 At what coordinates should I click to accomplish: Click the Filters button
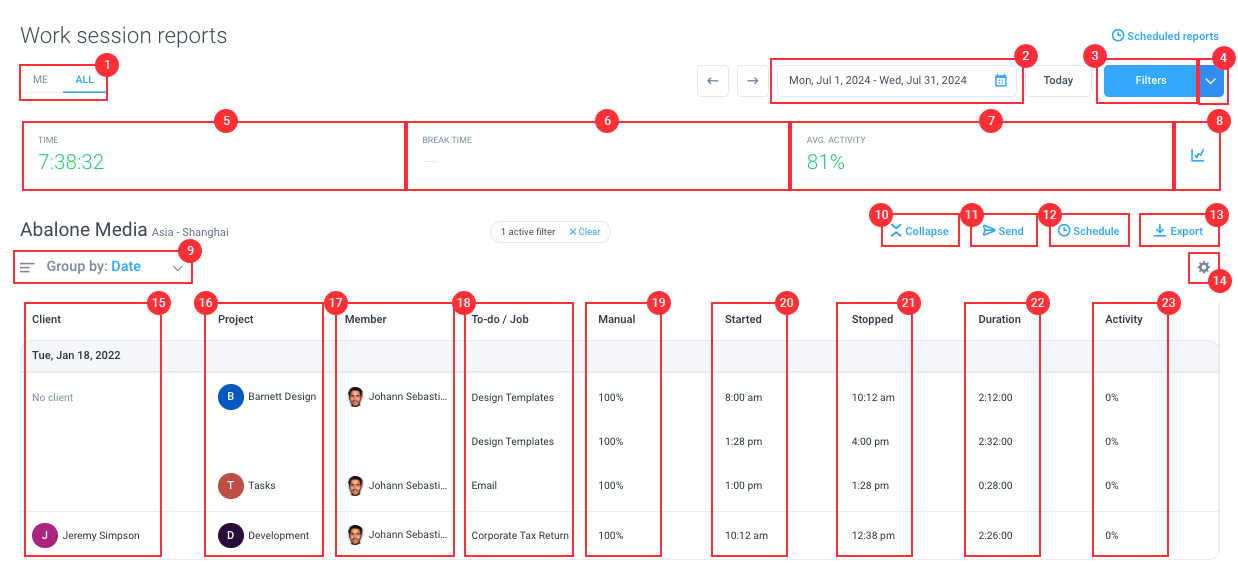[1150, 81]
